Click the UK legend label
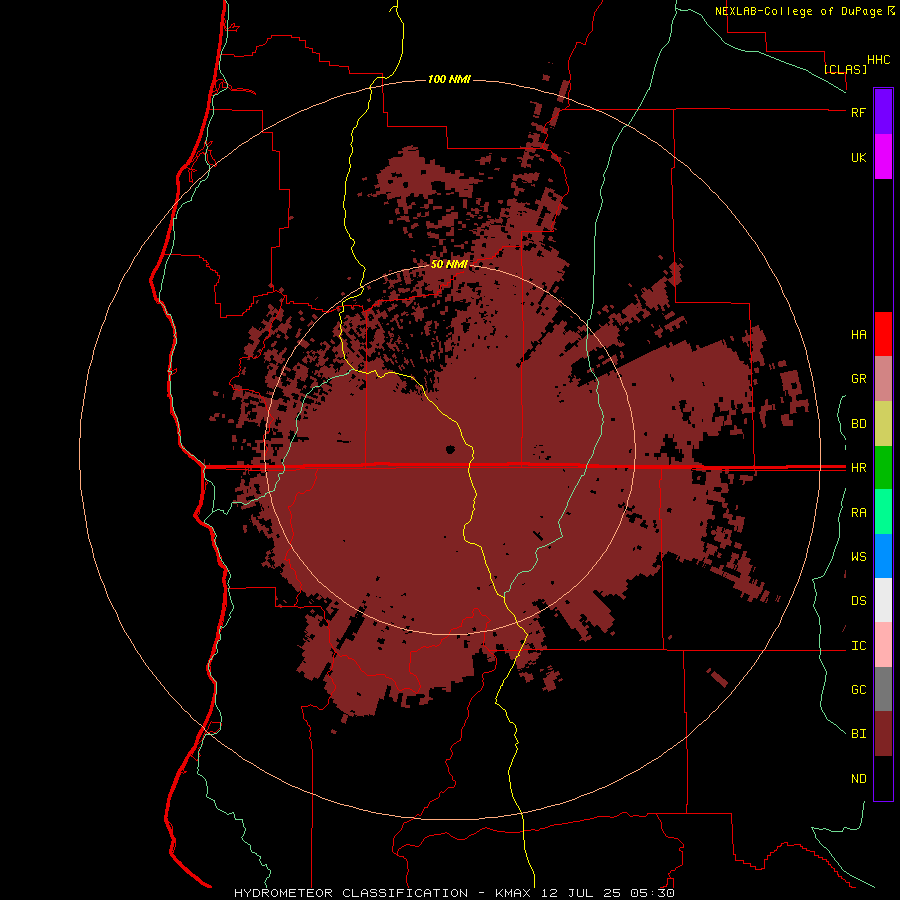 point(858,157)
